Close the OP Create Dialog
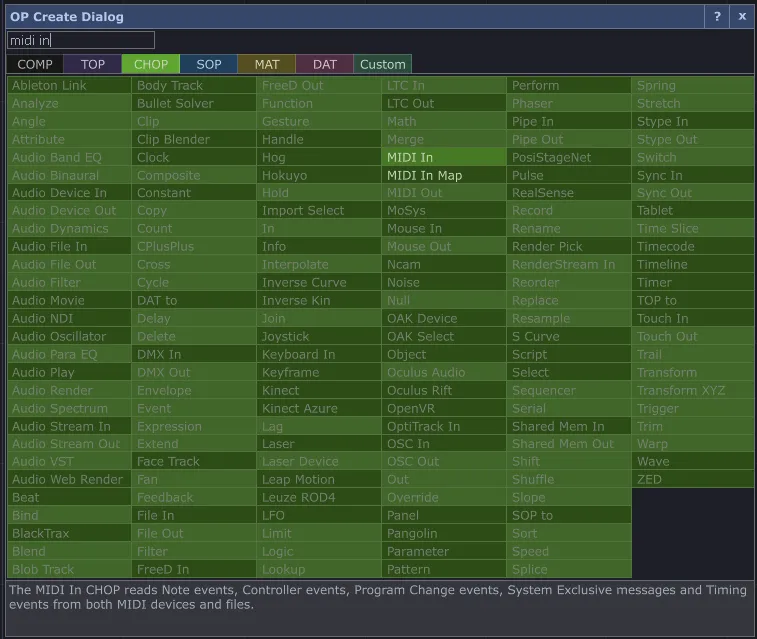 click(742, 17)
